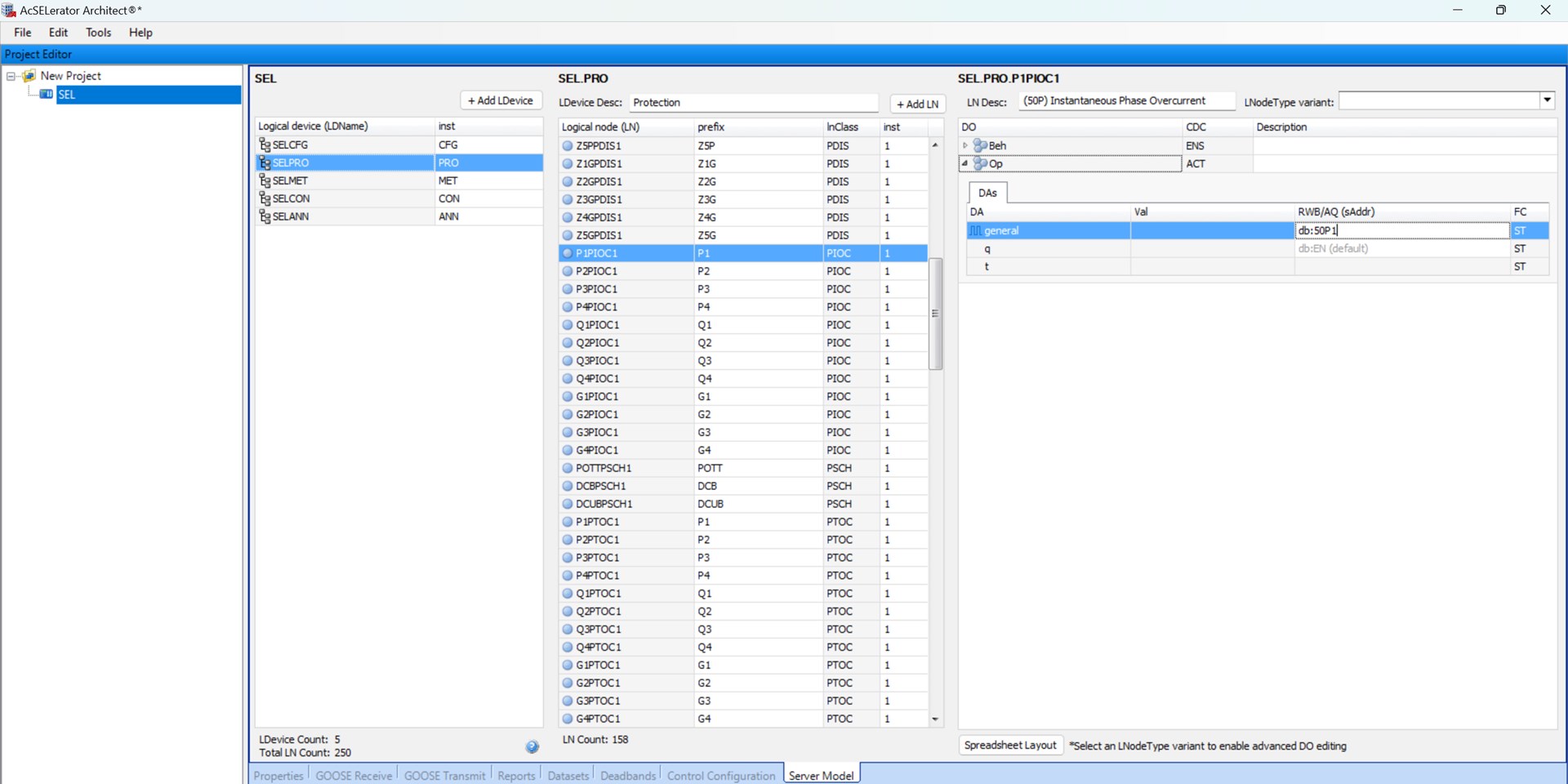Switch to the GOOSE Transmit tab

point(444,775)
